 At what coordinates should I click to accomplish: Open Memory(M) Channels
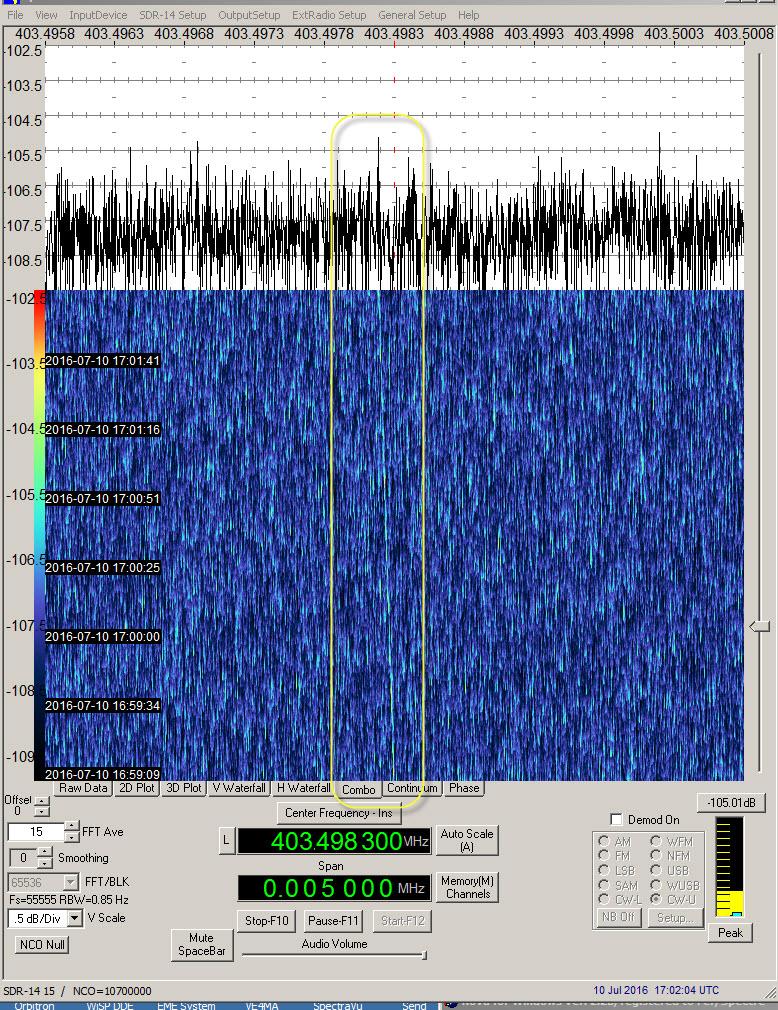[x=468, y=888]
